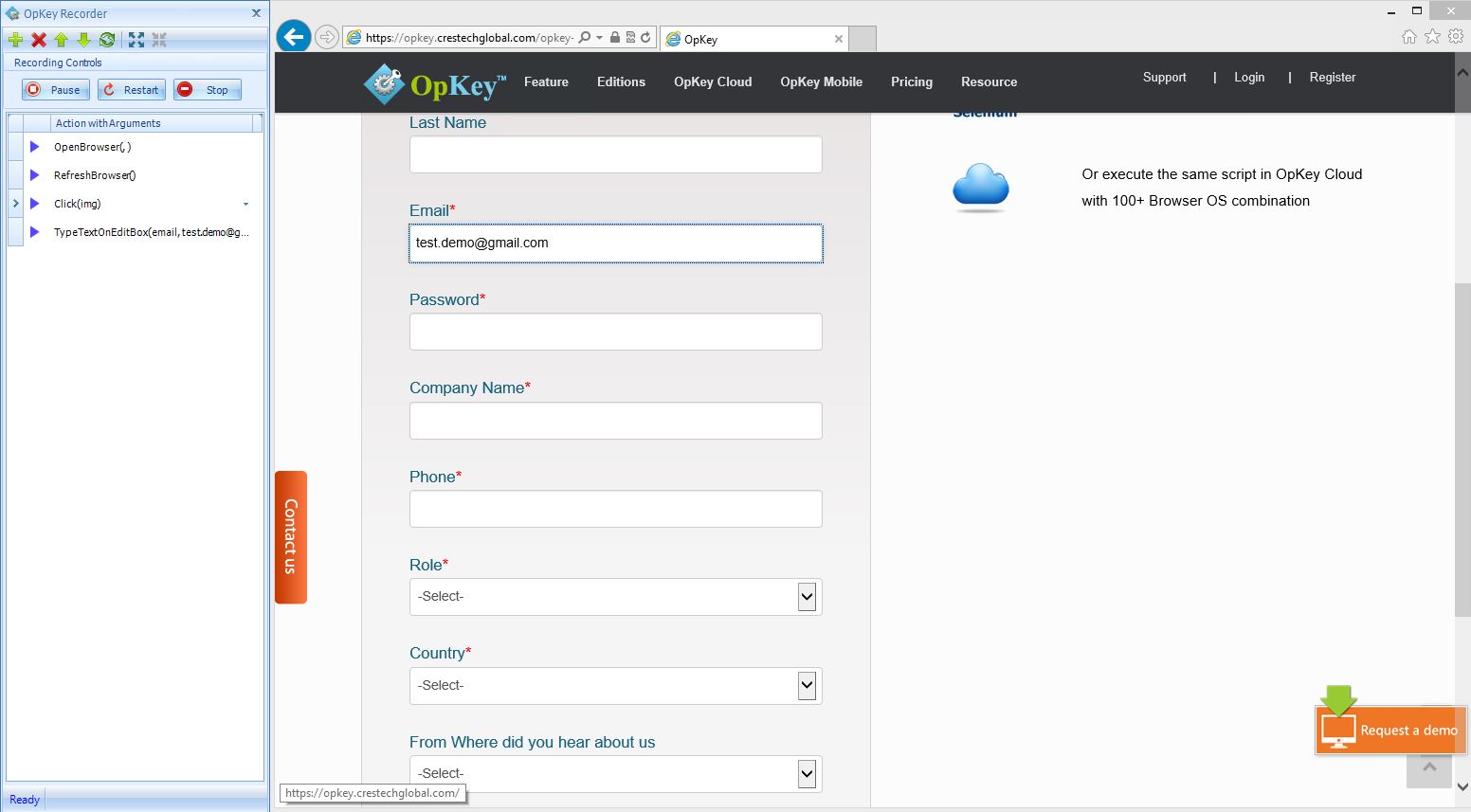Image resolution: width=1471 pixels, height=812 pixels.
Task: Select the OpenBrowser(, ) step row
Action: tap(135, 147)
